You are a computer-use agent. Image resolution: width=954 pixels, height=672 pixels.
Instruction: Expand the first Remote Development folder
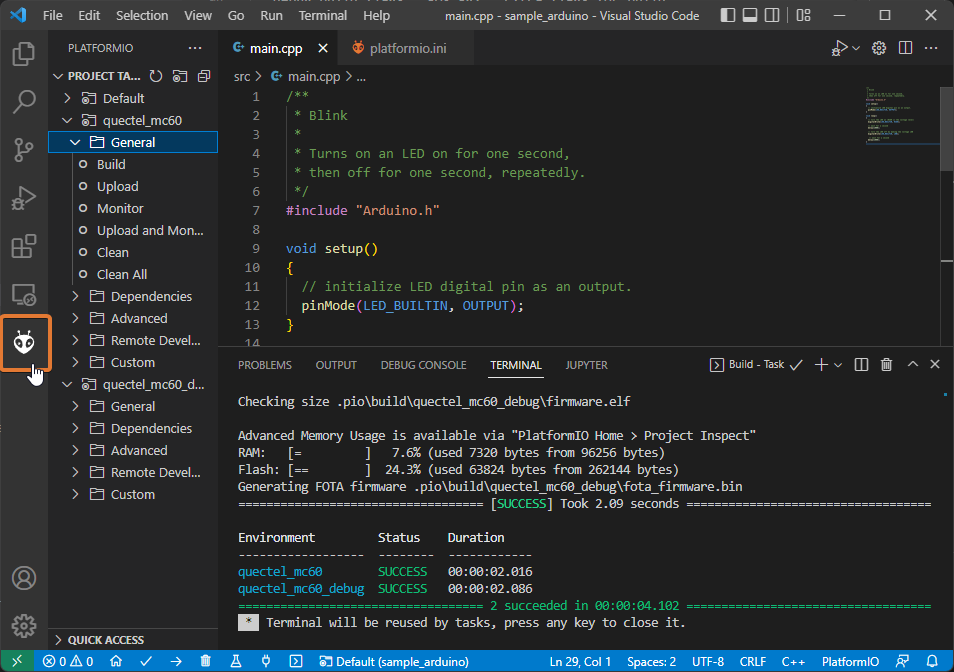coord(75,340)
